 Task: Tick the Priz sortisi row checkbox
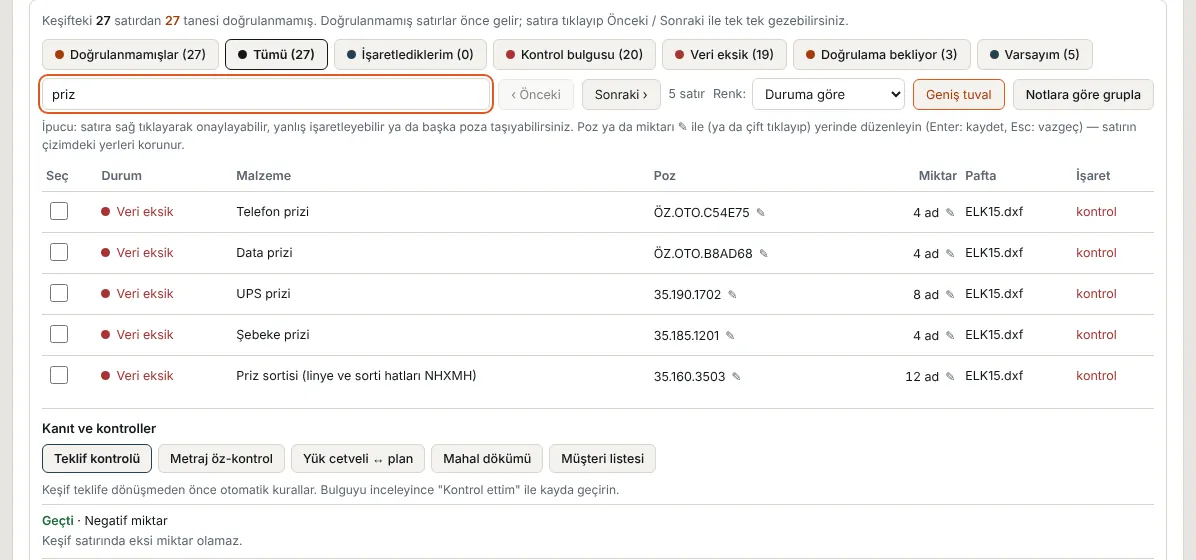pos(59,375)
